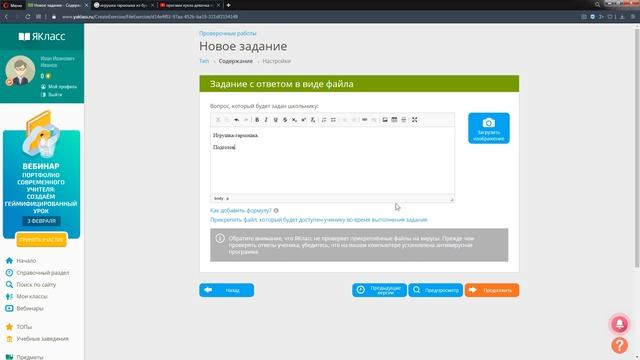Go to the 'Тип' step
640x360 pixels.
tap(204, 61)
